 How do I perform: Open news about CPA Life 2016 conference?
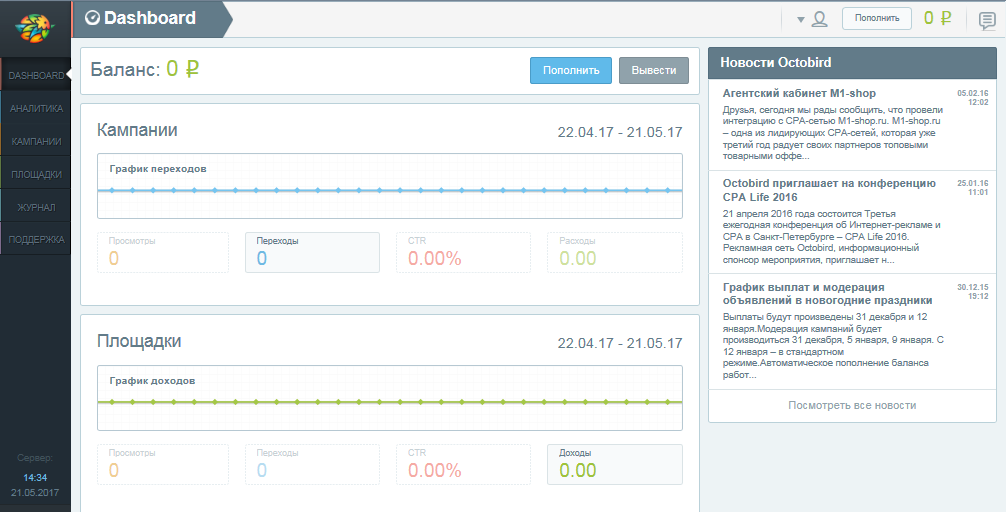829,190
